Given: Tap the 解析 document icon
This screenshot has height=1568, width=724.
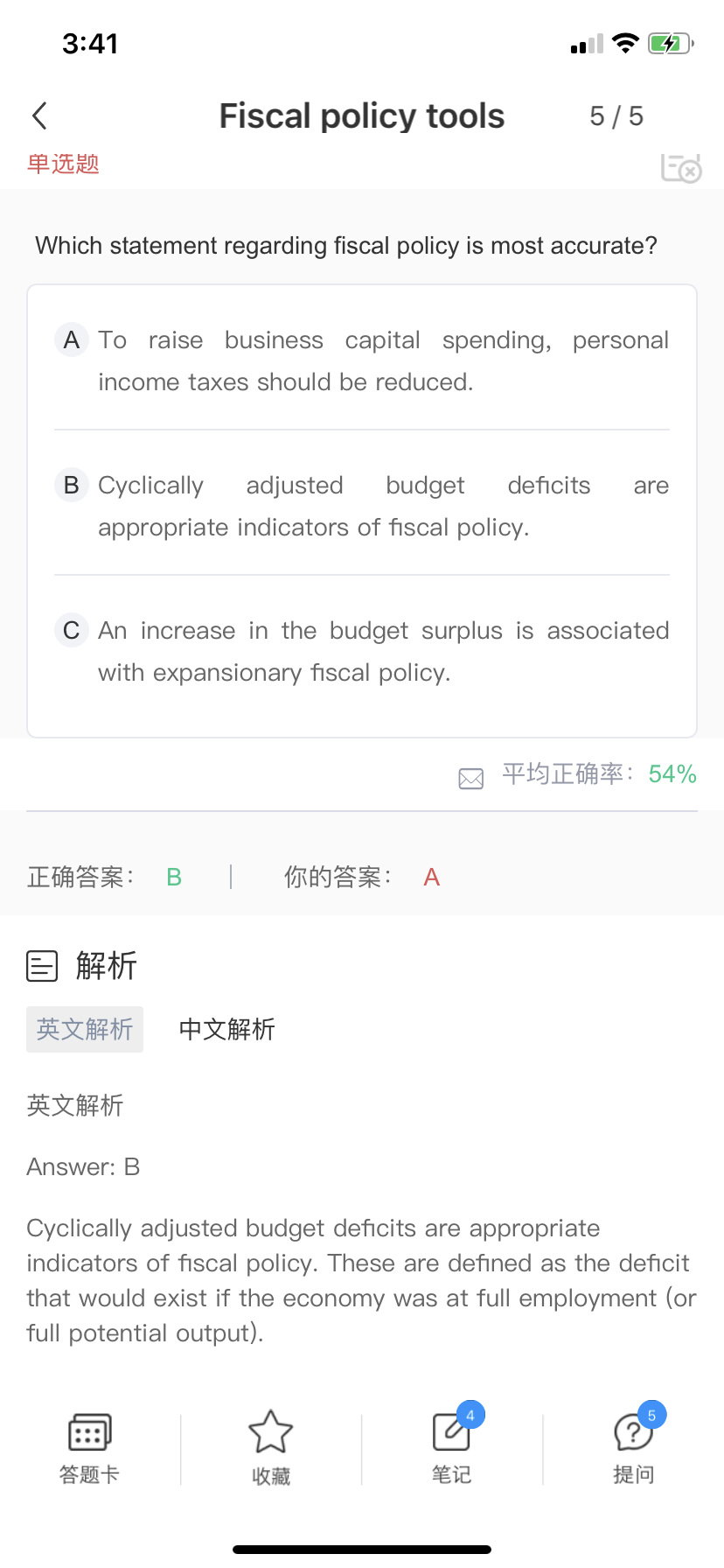Looking at the screenshot, I should click(42, 966).
